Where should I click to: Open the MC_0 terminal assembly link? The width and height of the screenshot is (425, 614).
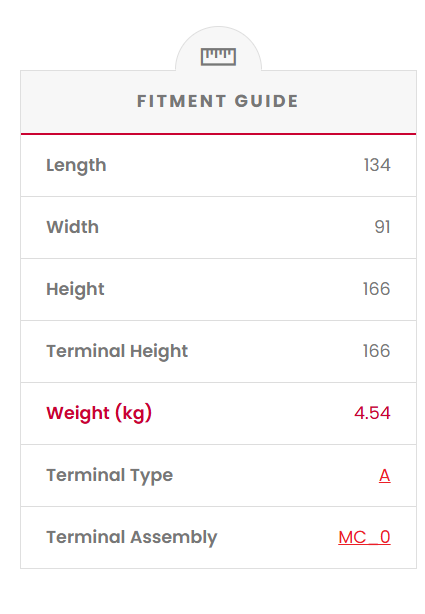pos(364,537)
